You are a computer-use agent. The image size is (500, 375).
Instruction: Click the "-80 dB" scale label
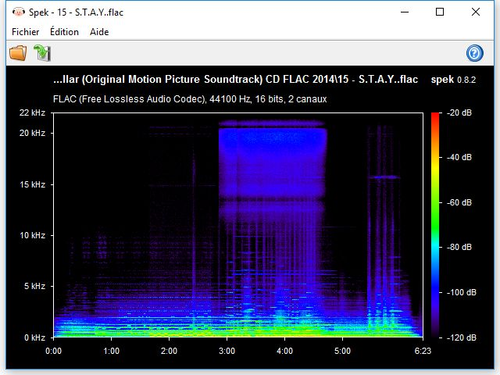point(459,247)
